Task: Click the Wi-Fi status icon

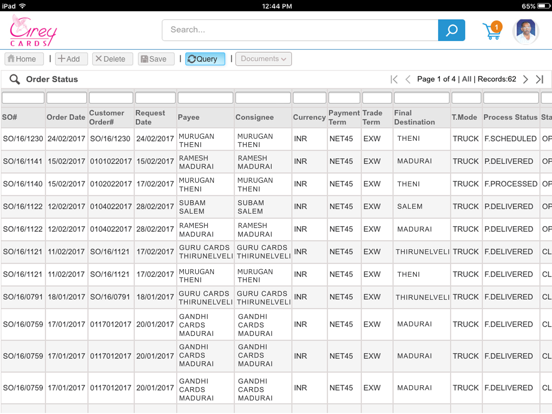Action: click(x=23, y=6)
